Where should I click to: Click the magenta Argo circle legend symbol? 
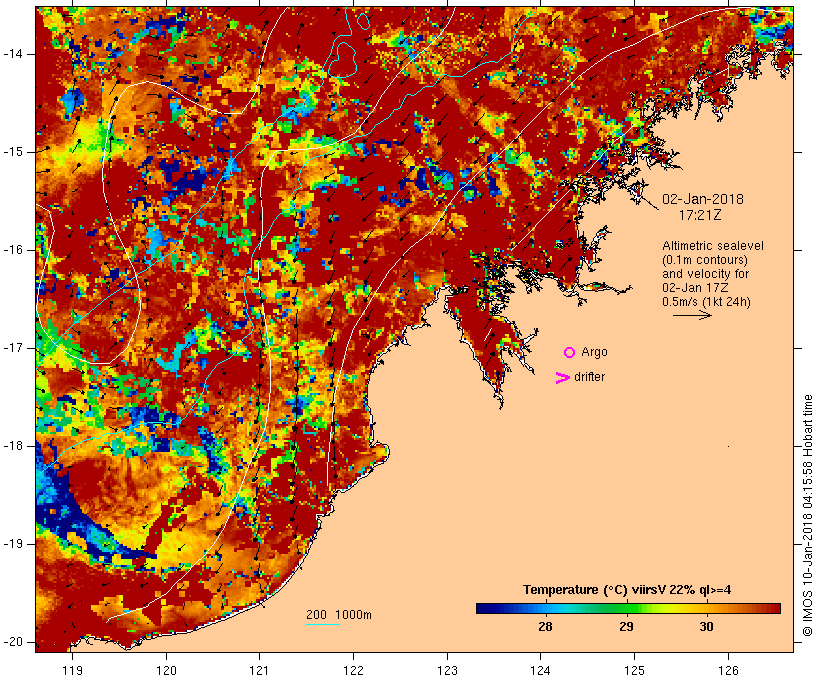(x=569, y=353)
